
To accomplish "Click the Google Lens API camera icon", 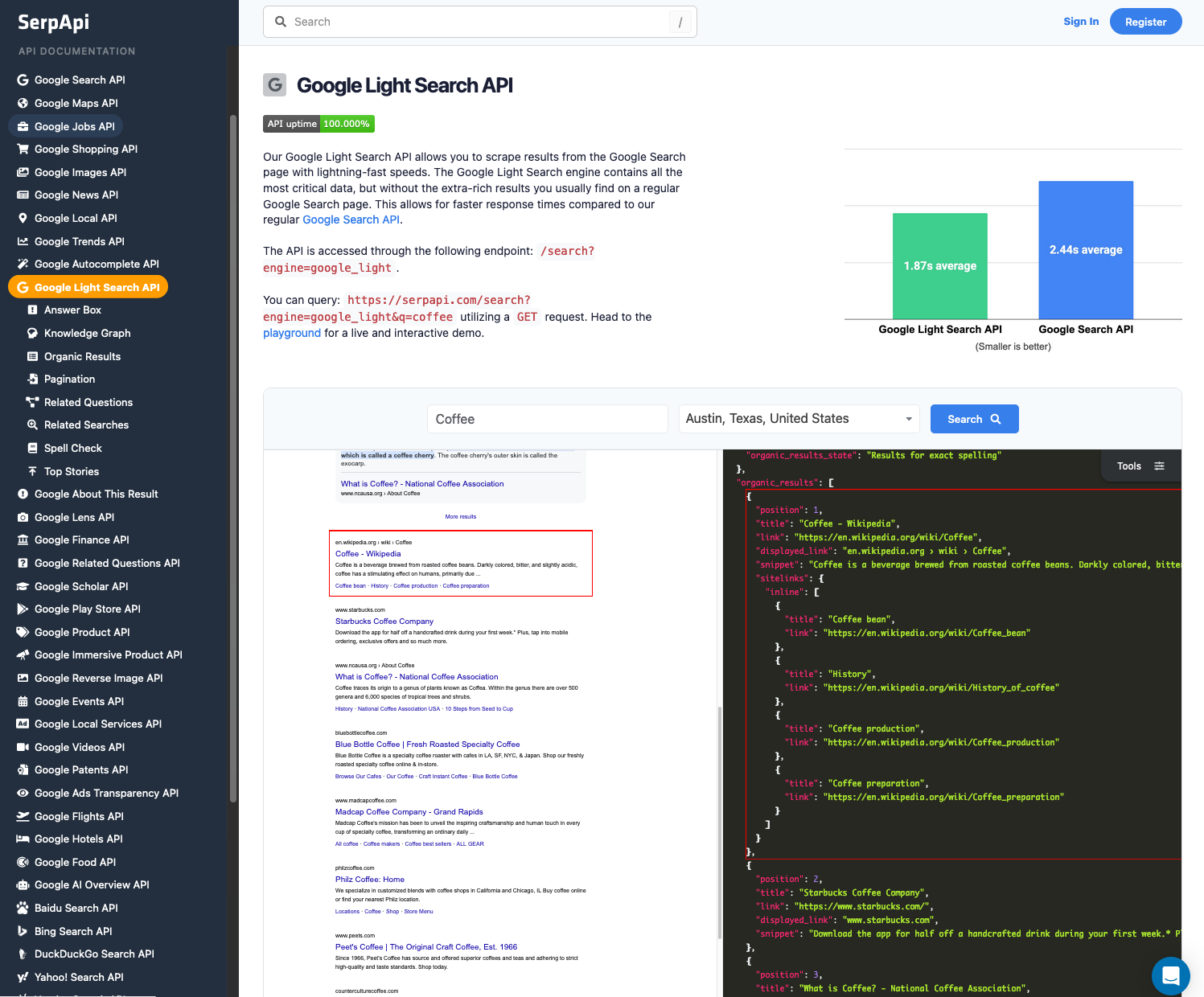I will (x=23, y=517).
